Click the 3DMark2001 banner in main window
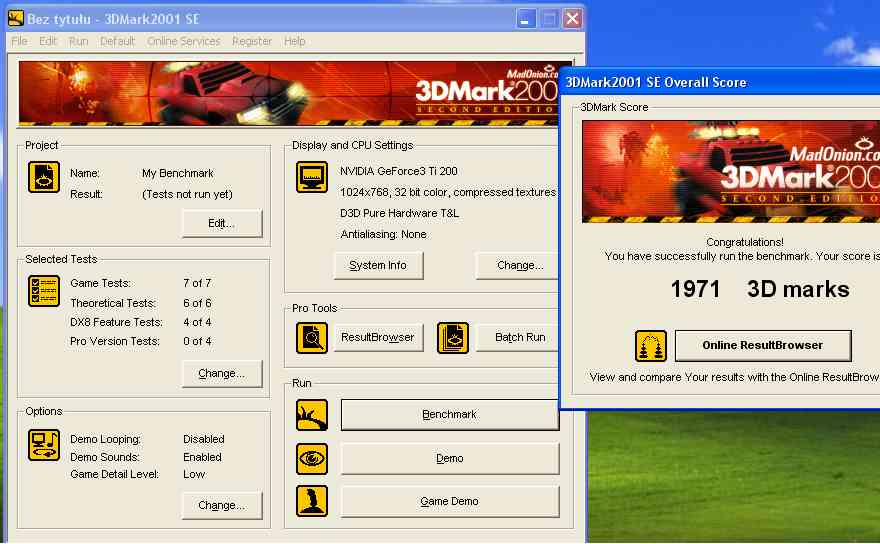 click(x=289, y=93)
